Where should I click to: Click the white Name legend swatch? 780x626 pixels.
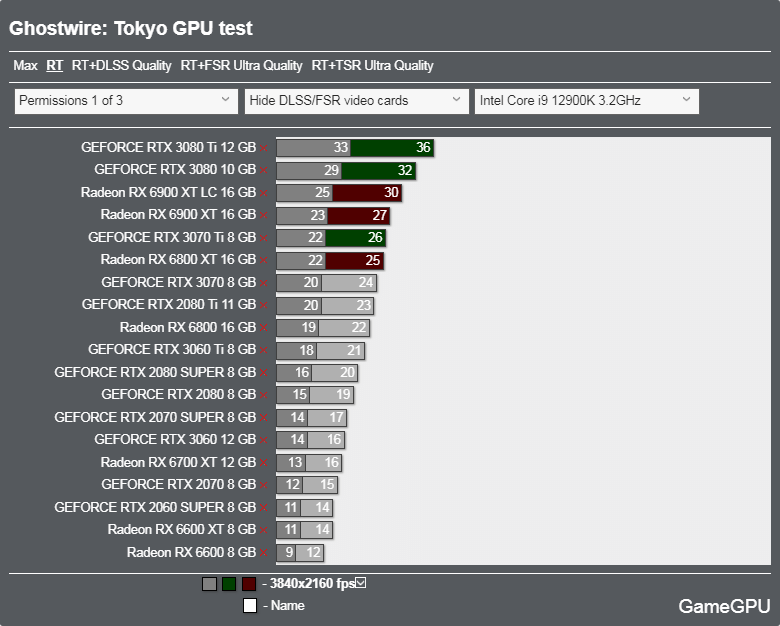click(250, 606)
